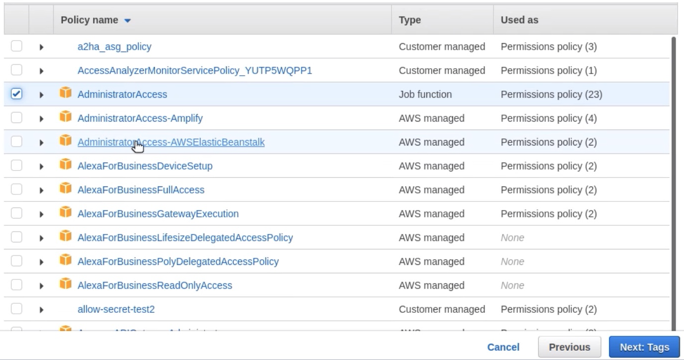Expand the AdministratorAccess-Amplify row arrow

(41, 119)
